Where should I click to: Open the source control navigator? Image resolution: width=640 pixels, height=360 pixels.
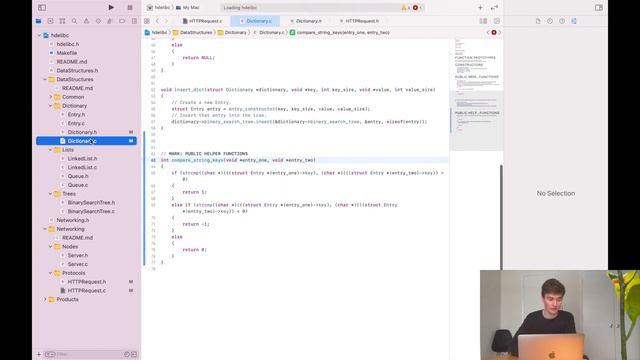click(x=50, y=21)
